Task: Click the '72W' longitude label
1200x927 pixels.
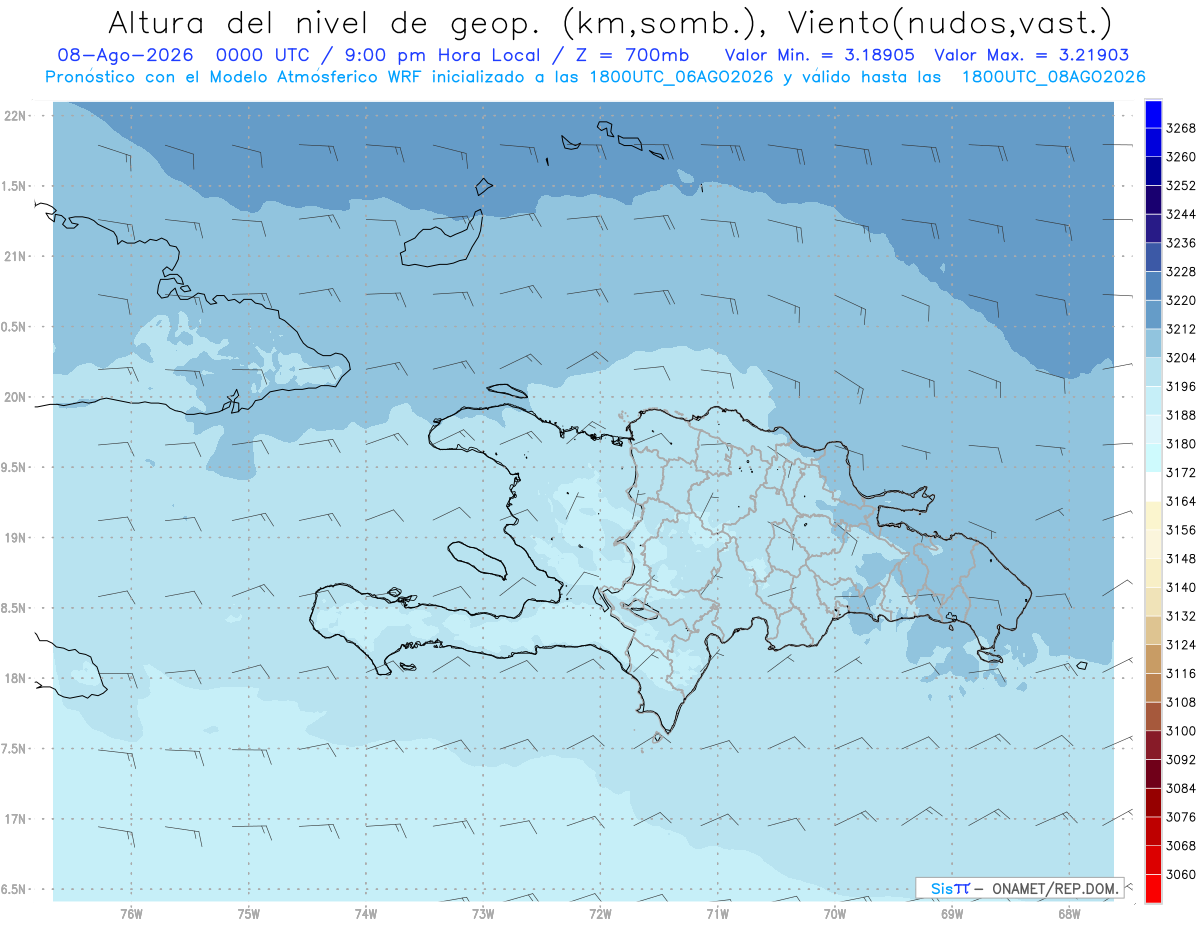Action: pyautogui.click(x=600, y=914)
